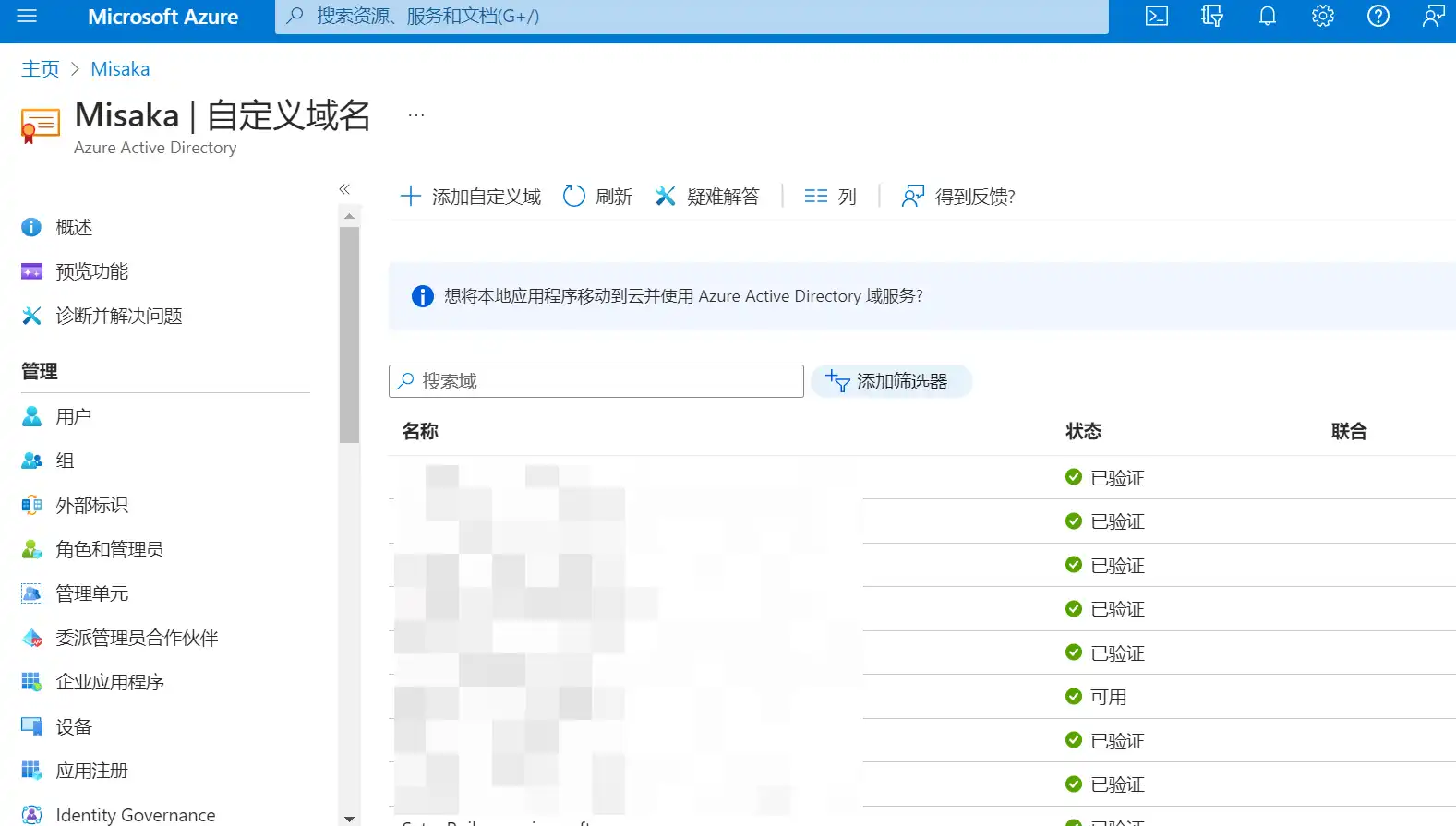Click the 添加自定义域 button
The height and width of the screenshot is (826, 1456).
471,196
